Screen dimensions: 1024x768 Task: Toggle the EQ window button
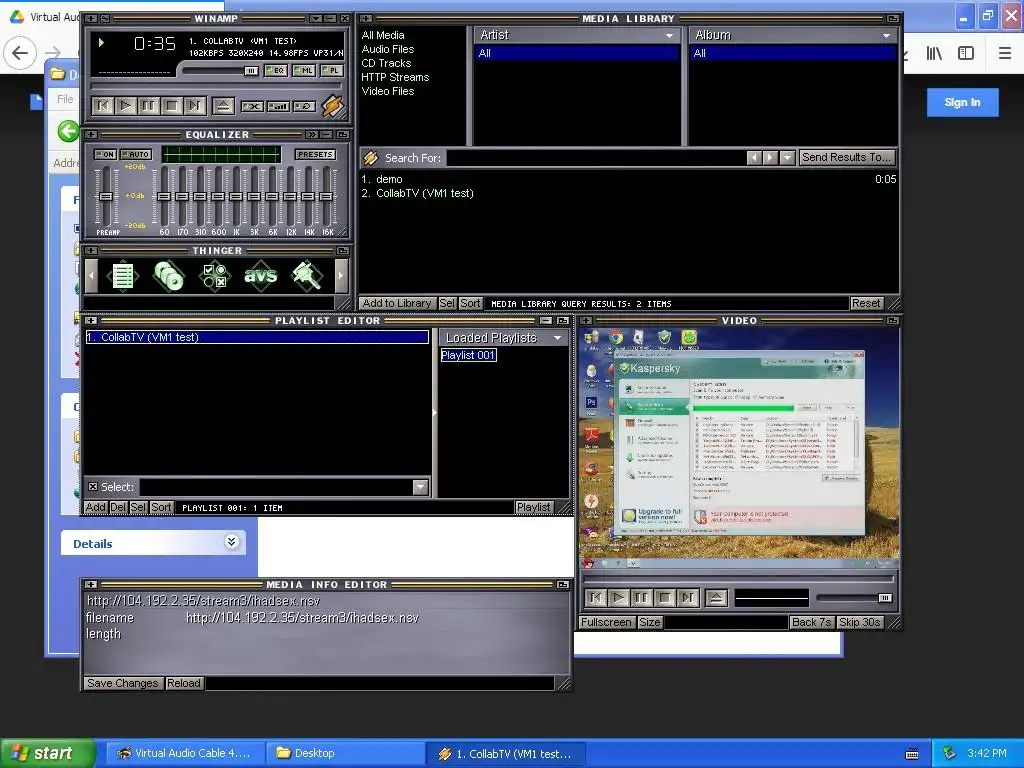coord(276,70)
